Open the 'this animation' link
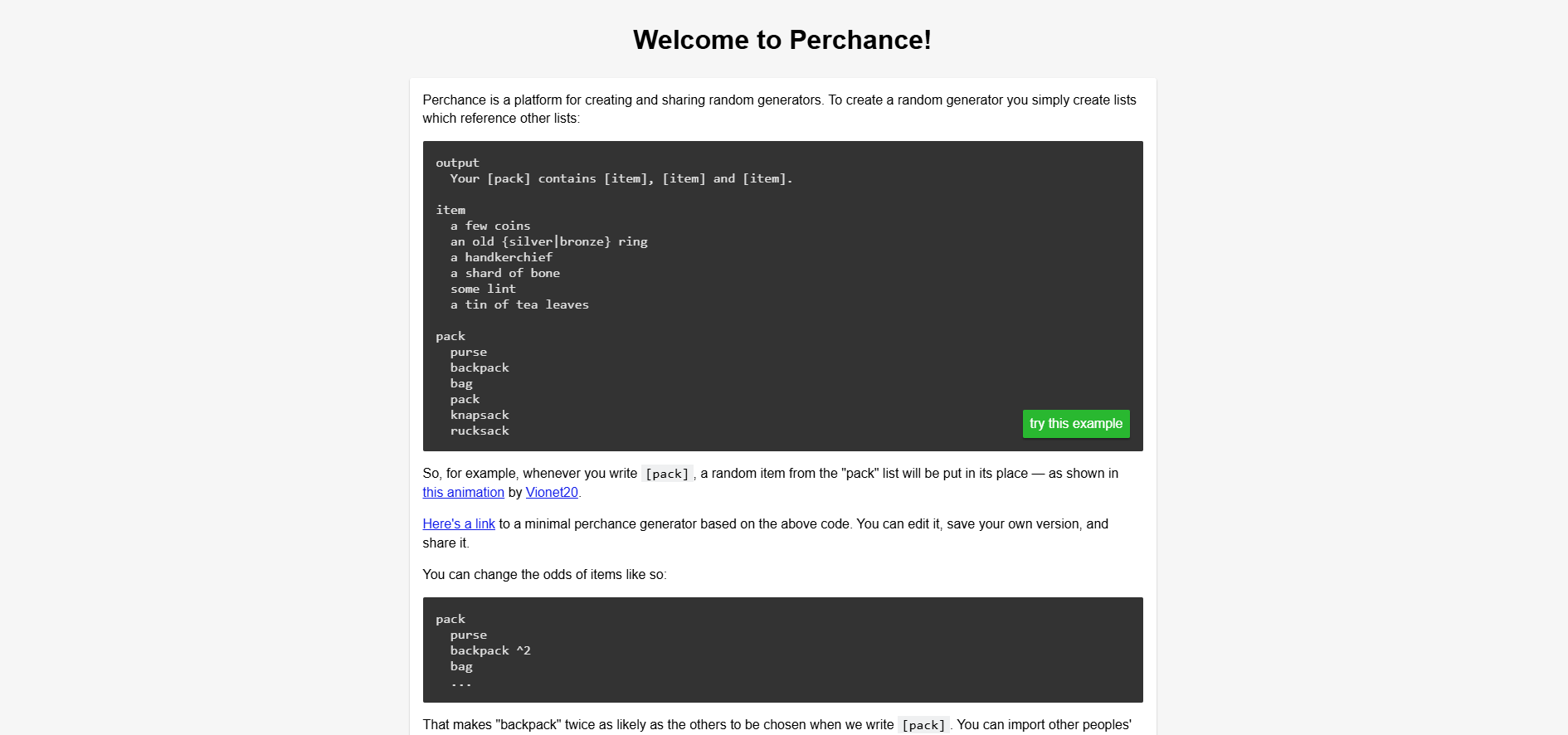The width and height of the screenshot is (1568, 735). [463, 493]
